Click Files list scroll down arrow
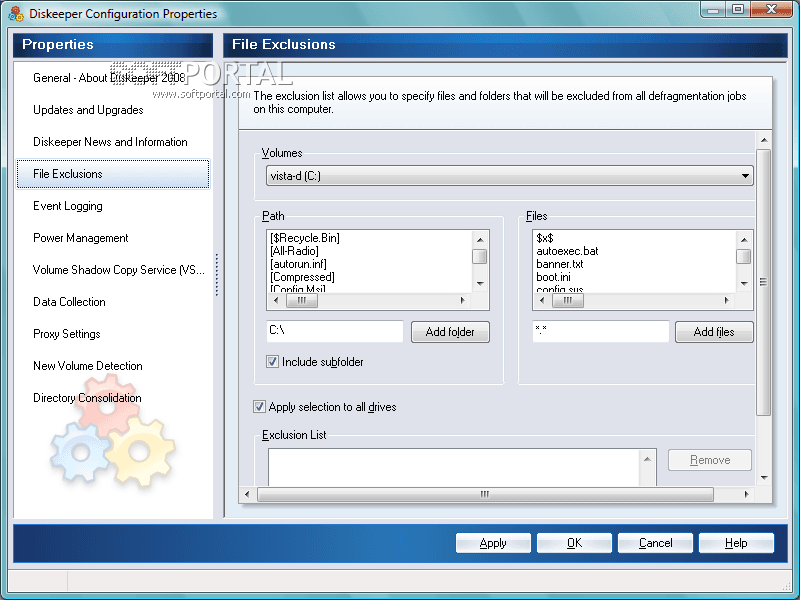The width and height of the screenshot is (800, 600). (x=744, y=284)
